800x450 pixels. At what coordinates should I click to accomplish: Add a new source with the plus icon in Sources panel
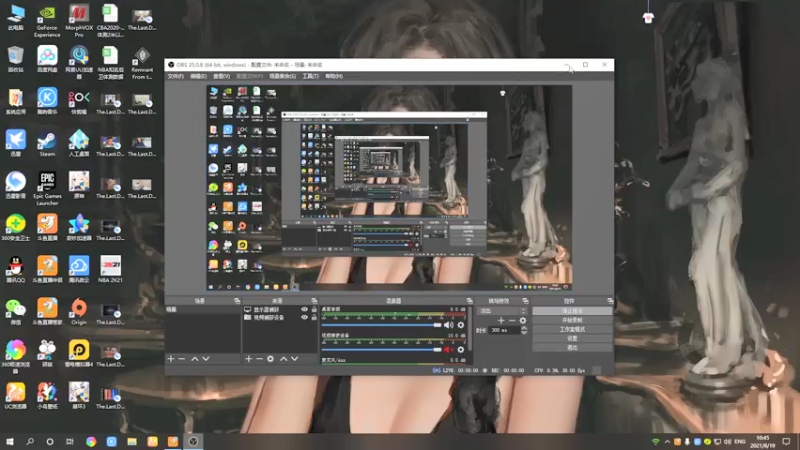[248, 359]
